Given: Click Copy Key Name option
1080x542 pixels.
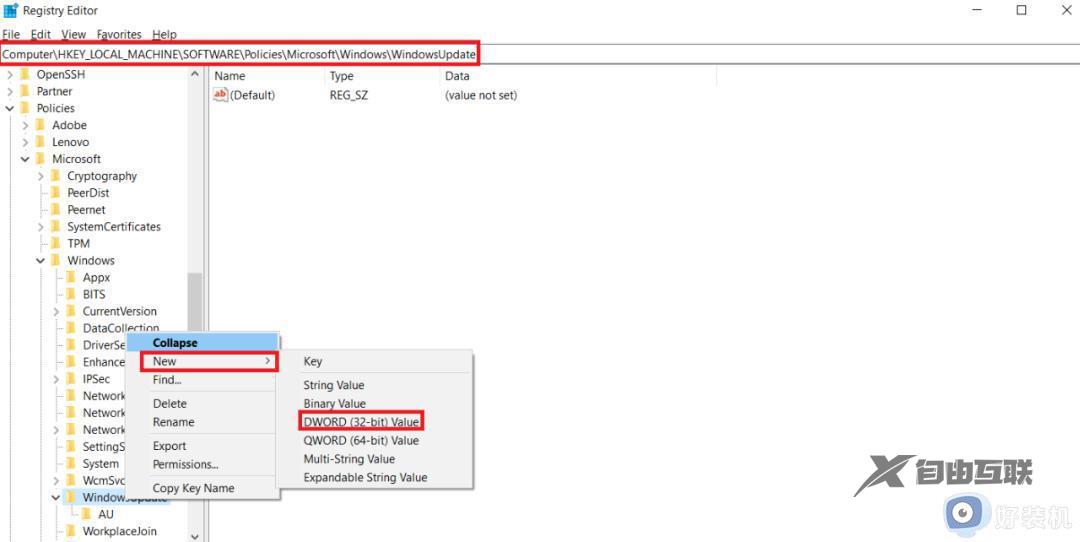Looking at the screenshot, I should coord(193,488).
